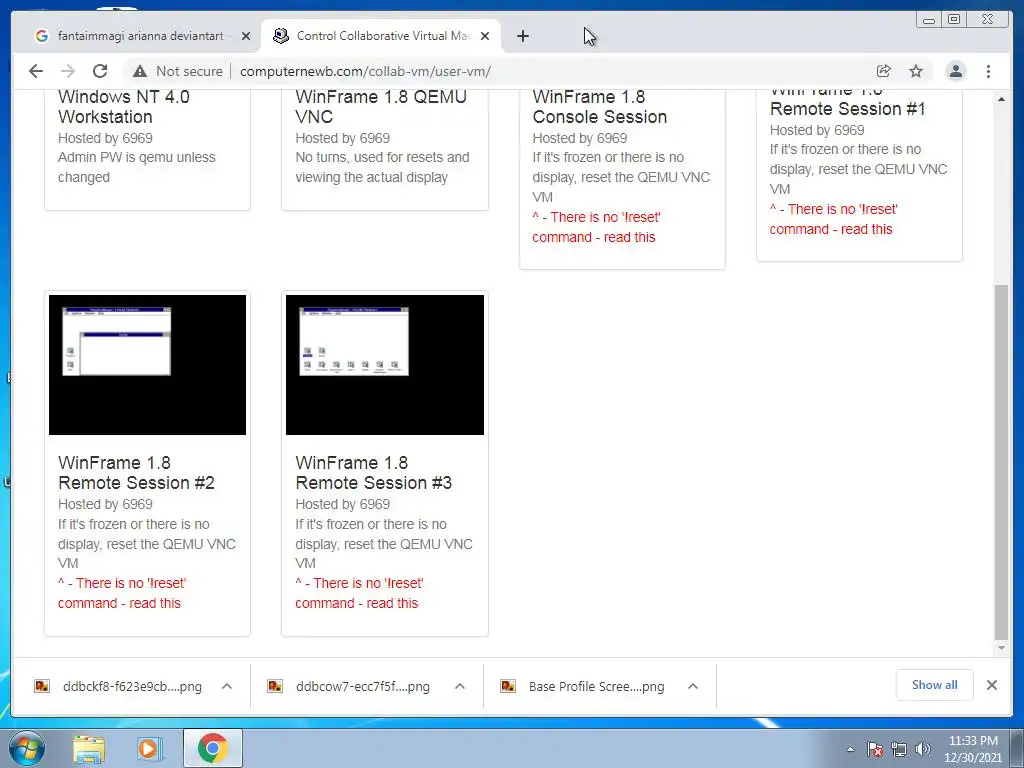Viewport: 1024px width, 768px height.
Task: Click the vertical scrollbar thumb
Action: 1001,462
